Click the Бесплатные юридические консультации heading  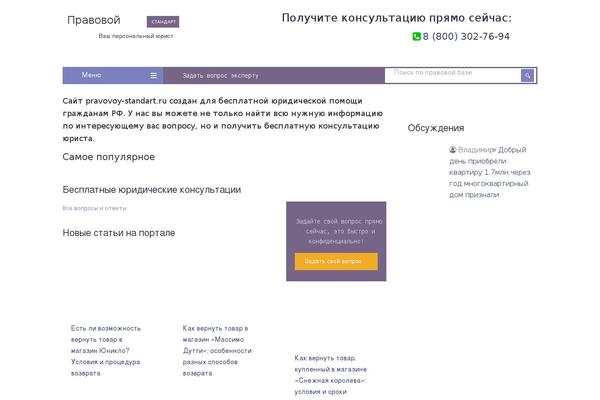(152, 190)
